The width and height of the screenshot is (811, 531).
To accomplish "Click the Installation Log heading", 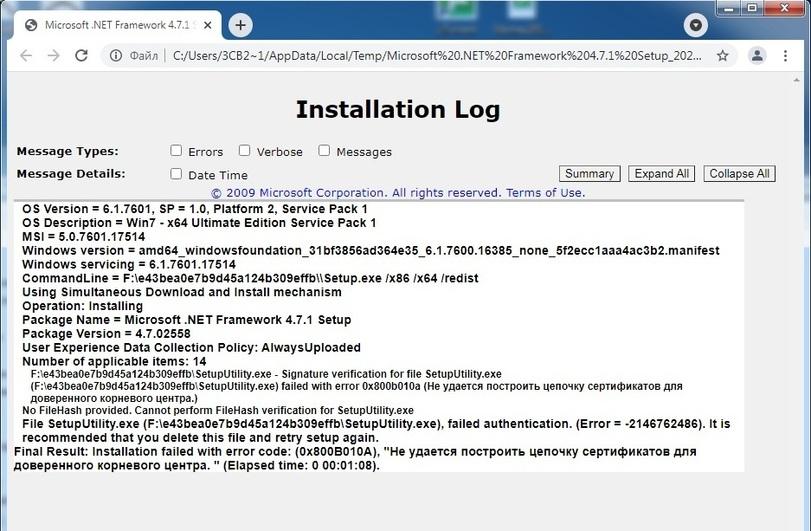I will [398, 110].
